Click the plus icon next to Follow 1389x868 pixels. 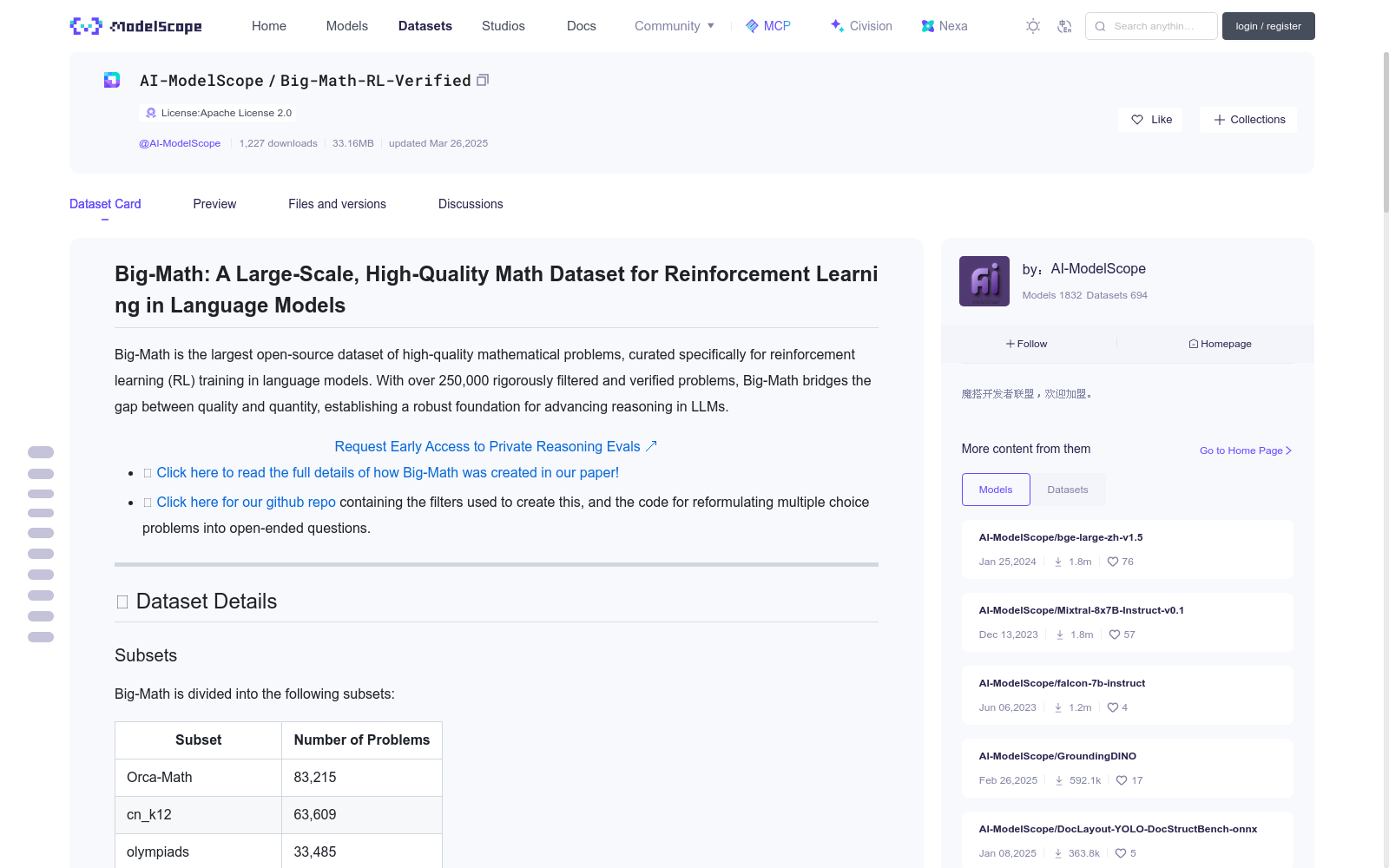[1010, 344]
